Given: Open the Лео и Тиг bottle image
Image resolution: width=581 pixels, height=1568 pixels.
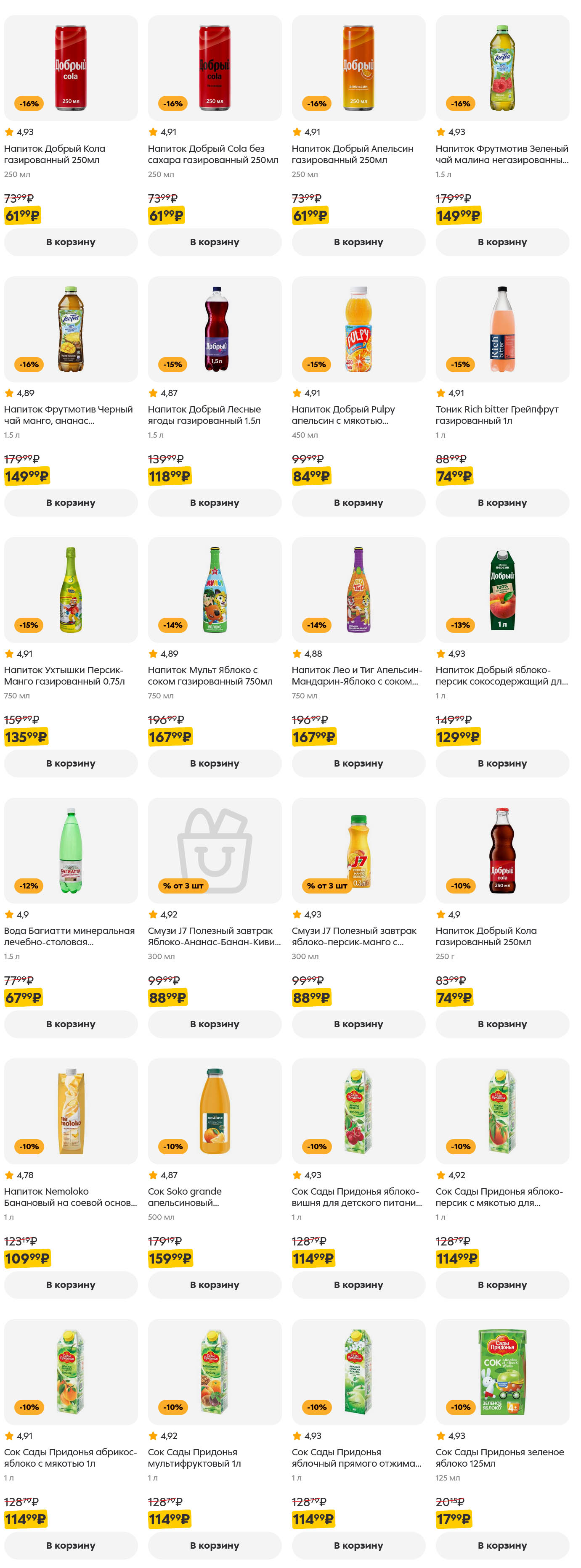Looking at the screenshot, I should [358, 589].
